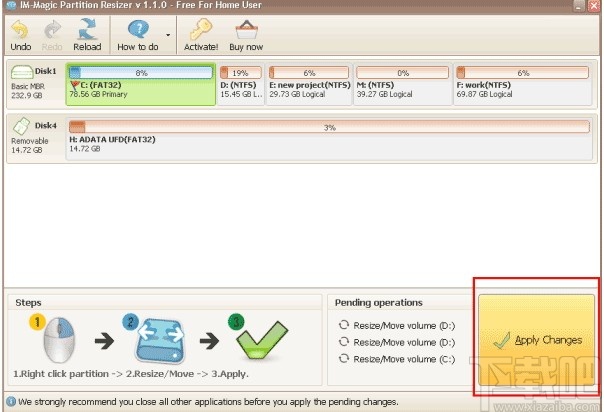Select the Disk4 removable drive icon
604x412 pixels.
21,126
